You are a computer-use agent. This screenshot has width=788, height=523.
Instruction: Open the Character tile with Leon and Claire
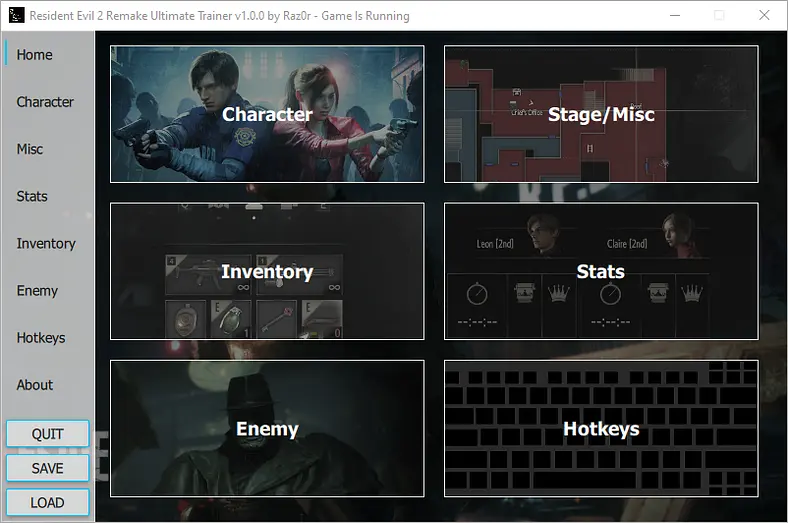point(267,114)
